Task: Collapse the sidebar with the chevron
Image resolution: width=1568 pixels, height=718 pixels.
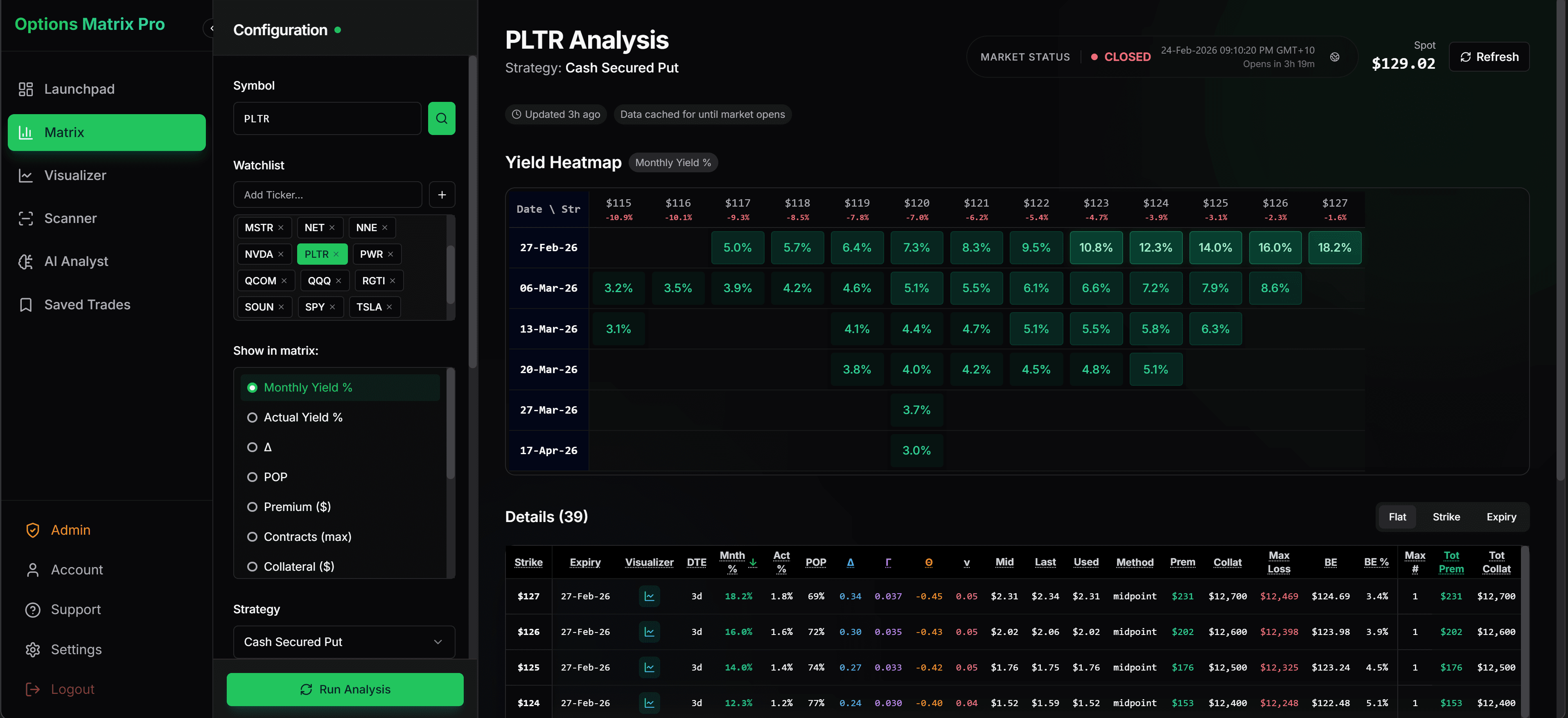Action: pos(211,28)
